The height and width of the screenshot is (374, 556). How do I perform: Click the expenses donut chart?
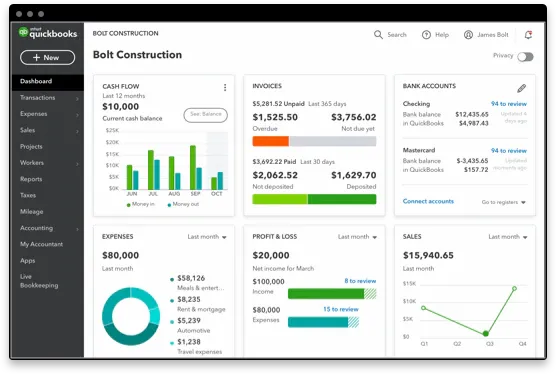(x=131, y=316)
